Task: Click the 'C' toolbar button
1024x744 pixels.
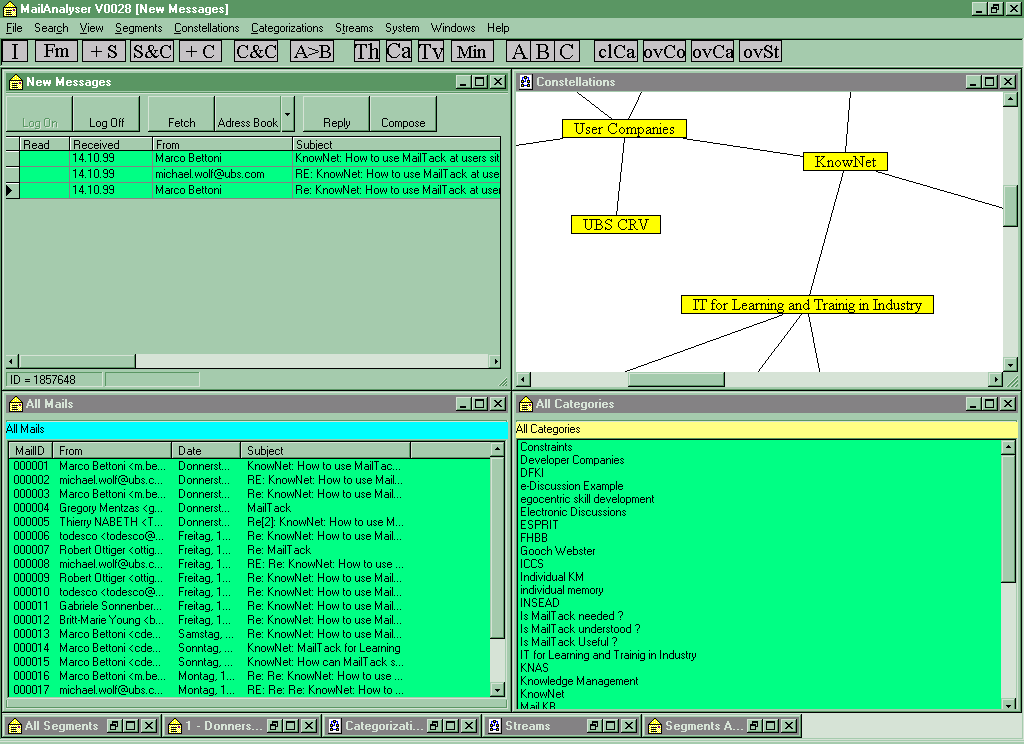Action: coord(567,51)
